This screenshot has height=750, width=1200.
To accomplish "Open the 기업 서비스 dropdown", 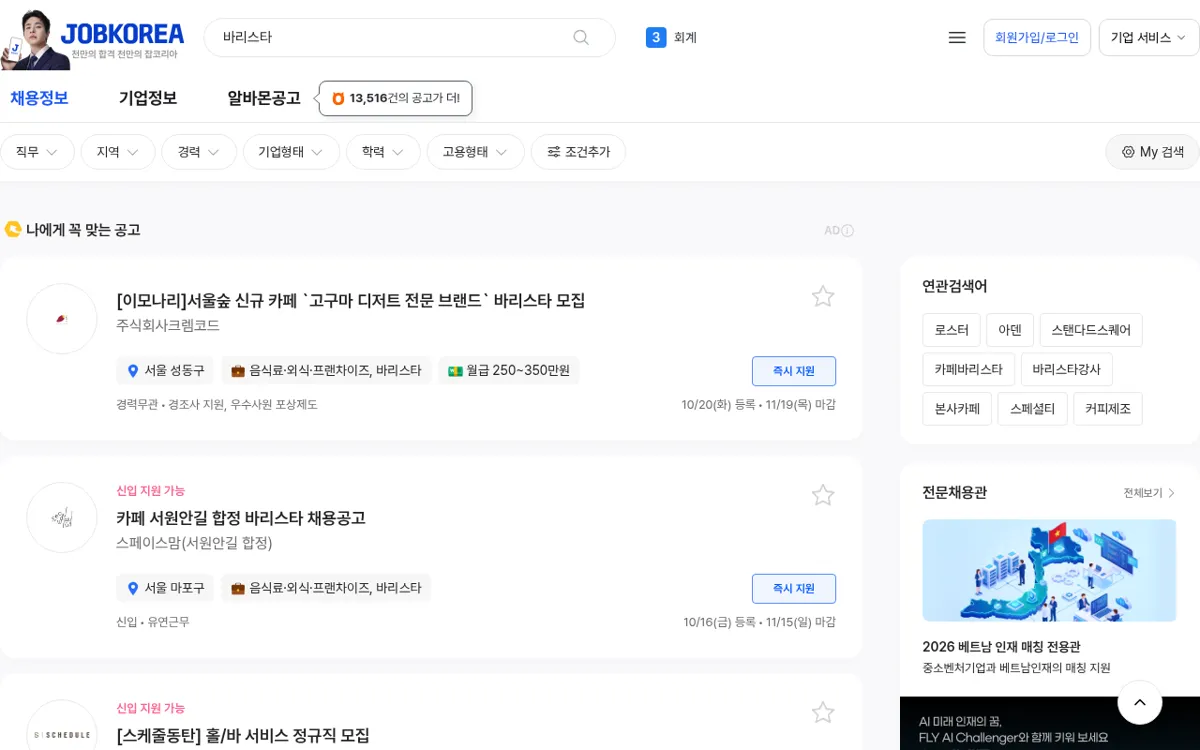I will [x=1148, y=37].
